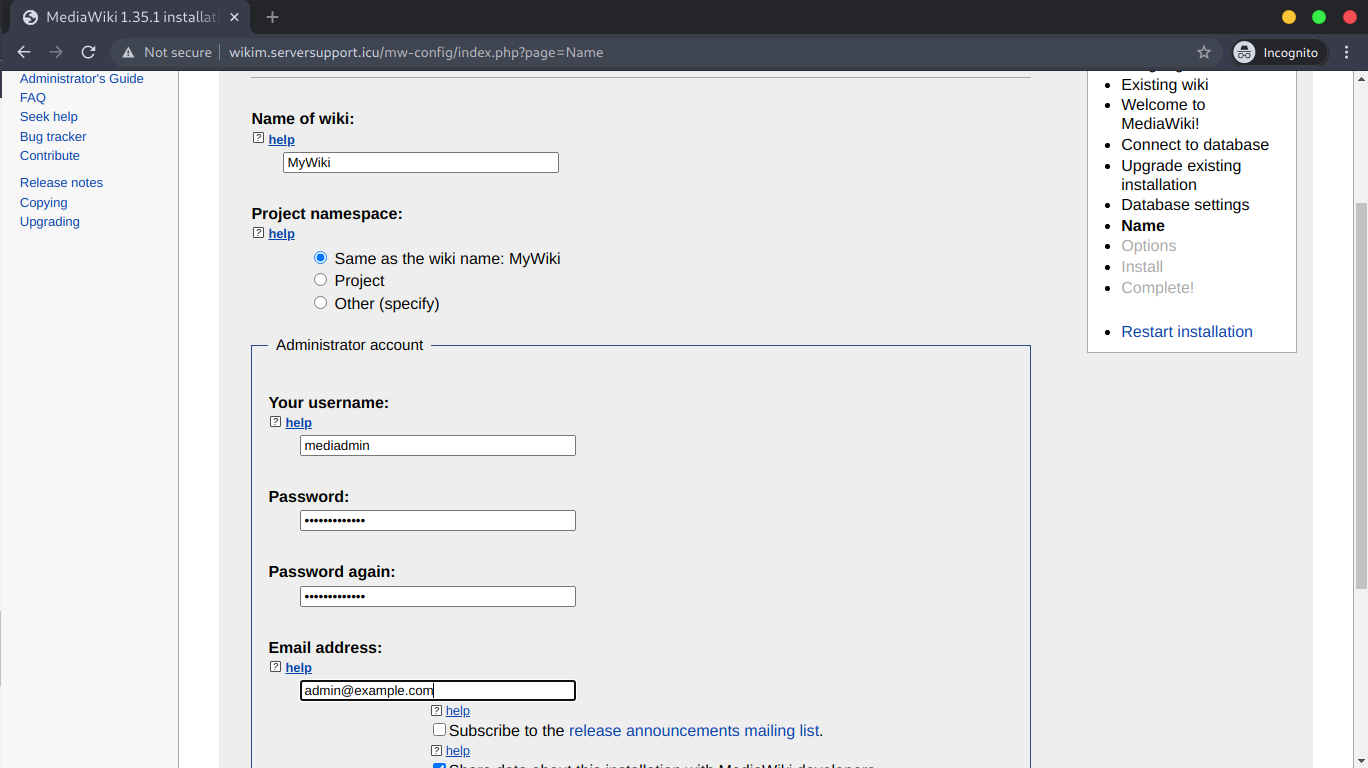The width and height of the screenshot is (1368, 768).
Task: Expand help under Project namespace
Action: point(281,234)
